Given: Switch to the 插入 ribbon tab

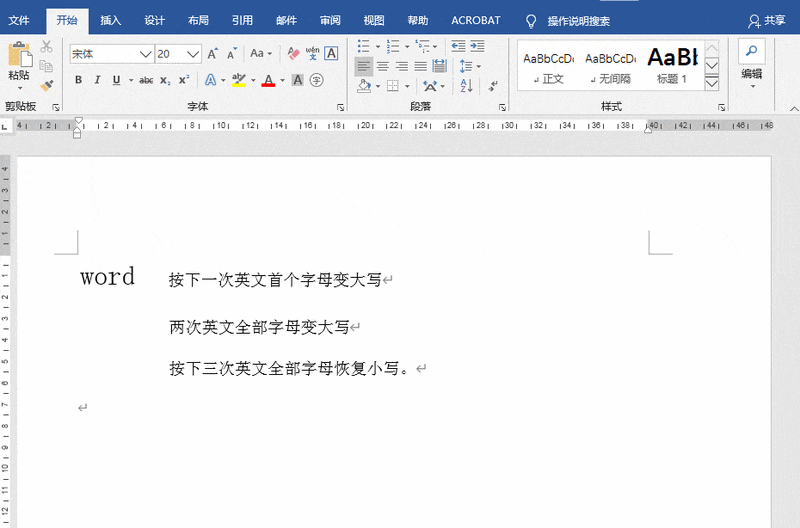Looking at the screenshot, I should (x=111, y=20).
